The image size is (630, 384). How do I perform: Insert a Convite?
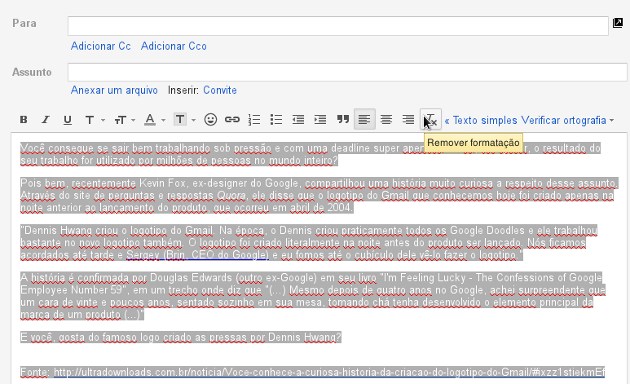point(220,90)
